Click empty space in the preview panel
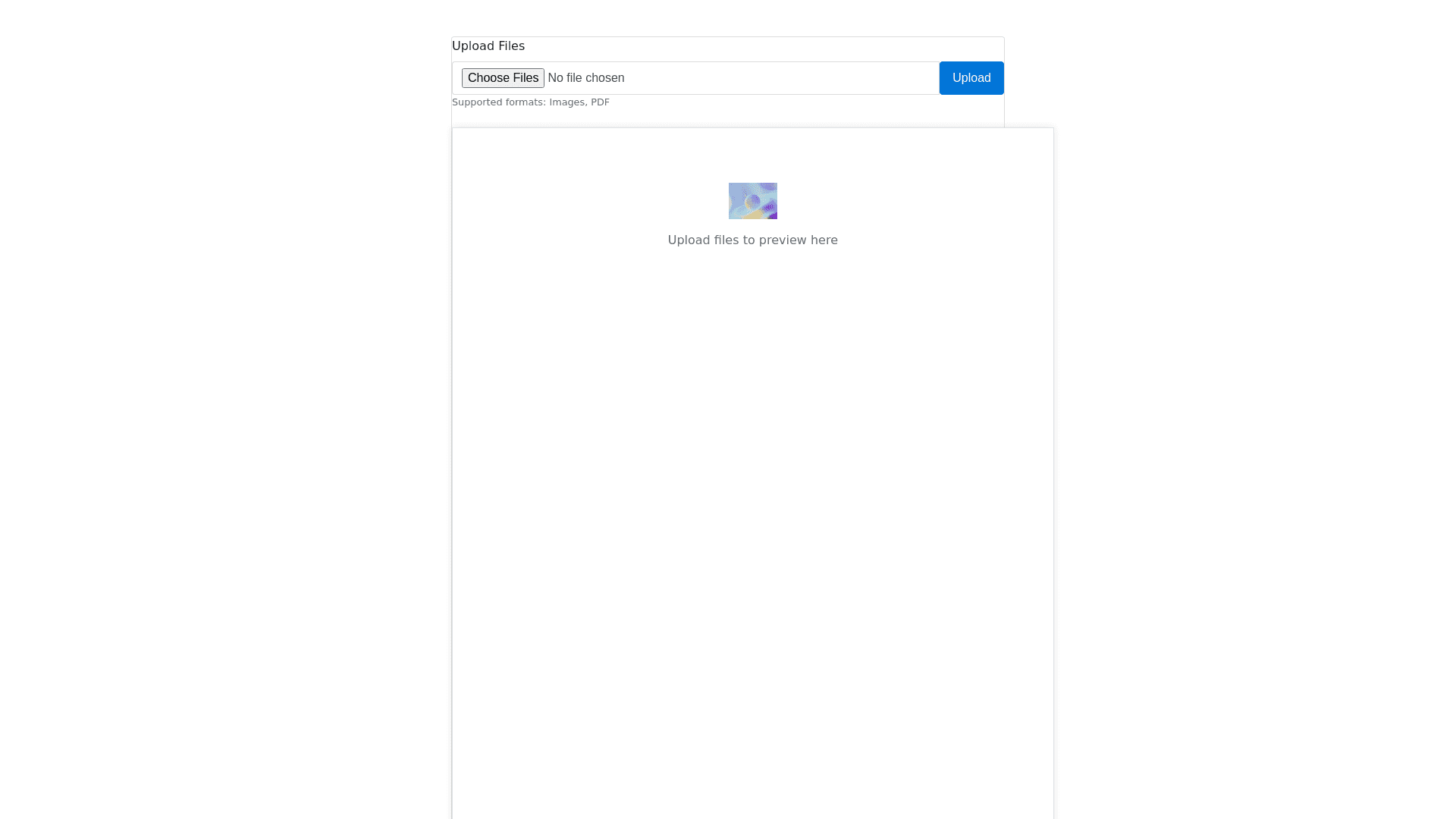This screenshot has height=819, width=1456. 752,455
